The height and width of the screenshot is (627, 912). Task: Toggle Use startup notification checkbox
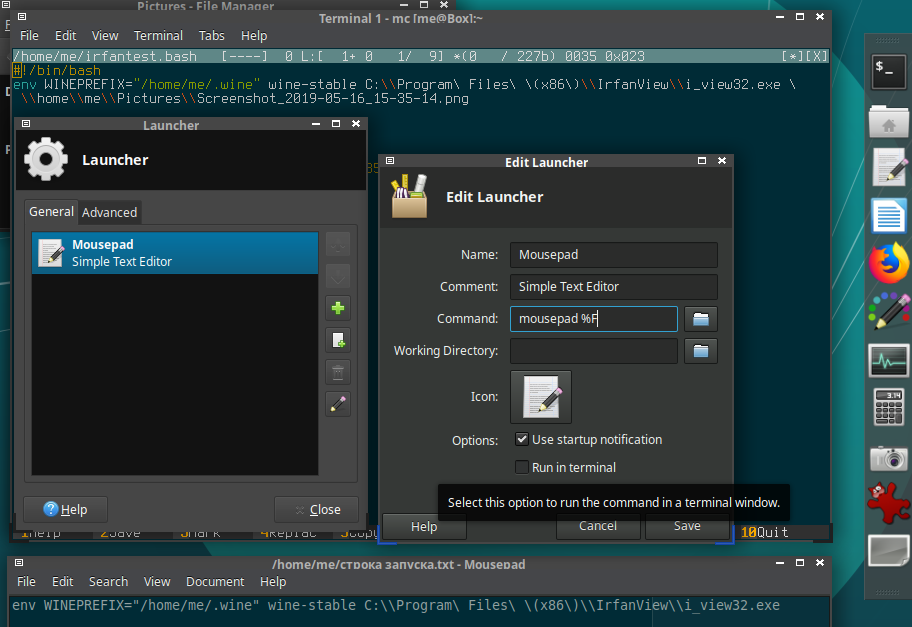[522, 439]
